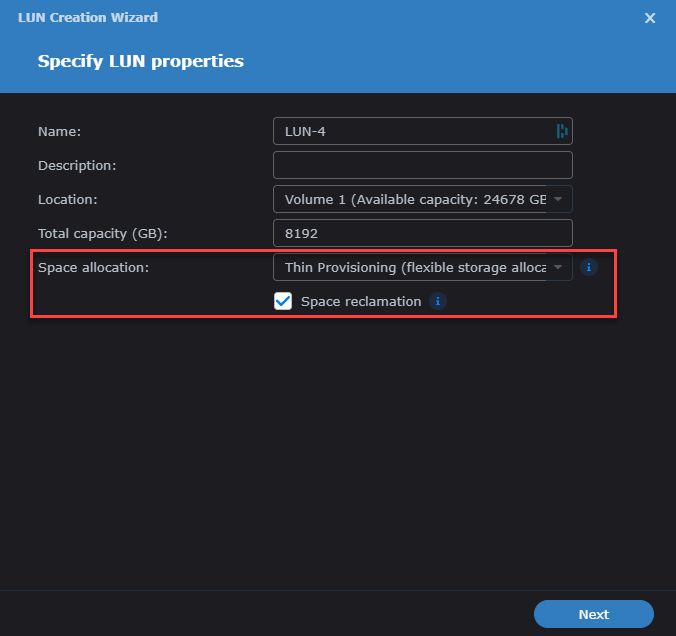Open the Location volume dropdown

[422, 199]
